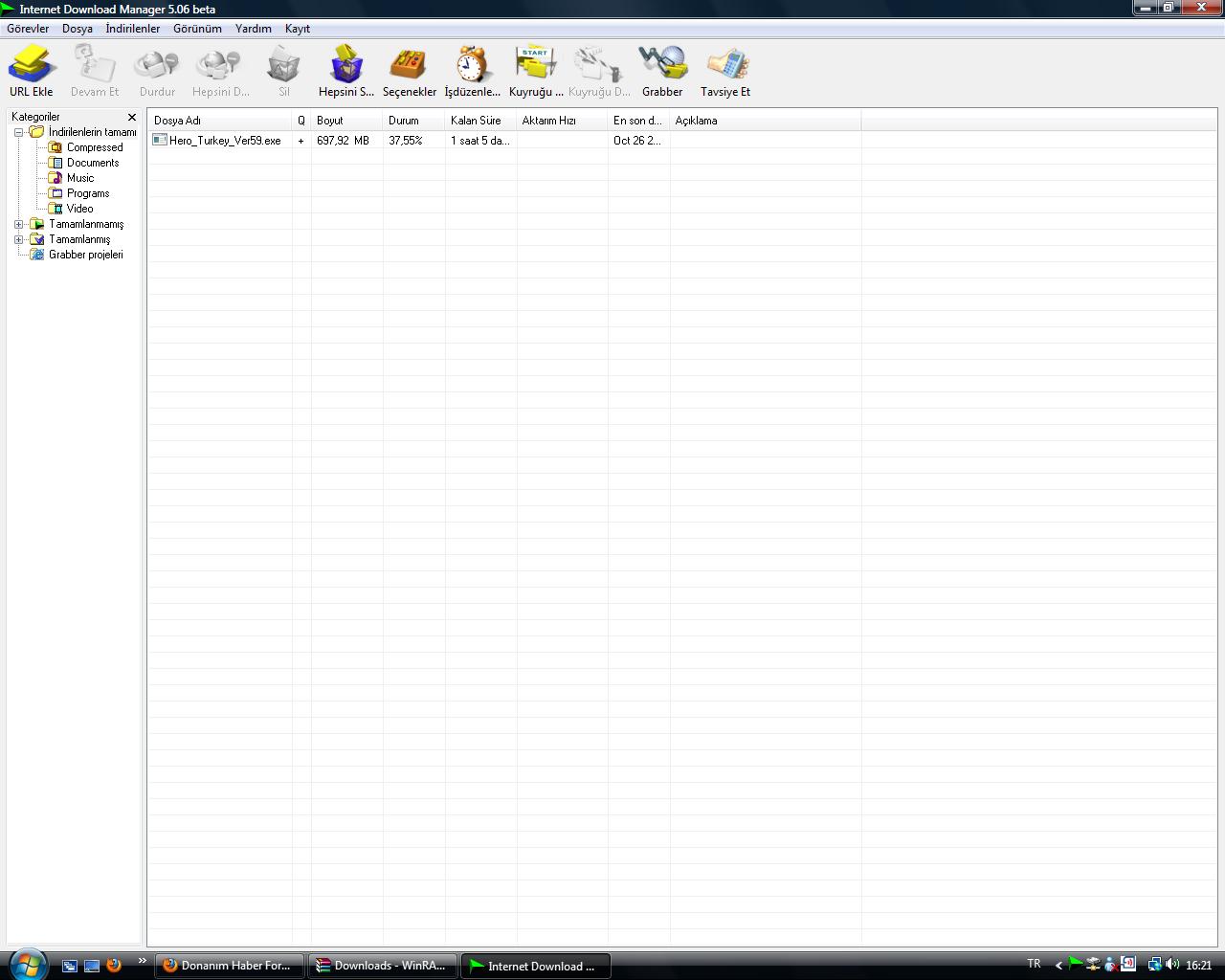The height and width of the screenshot is (980, 1225).
Task: Click the TR language indicator
Action: [x=1034, y=964]
